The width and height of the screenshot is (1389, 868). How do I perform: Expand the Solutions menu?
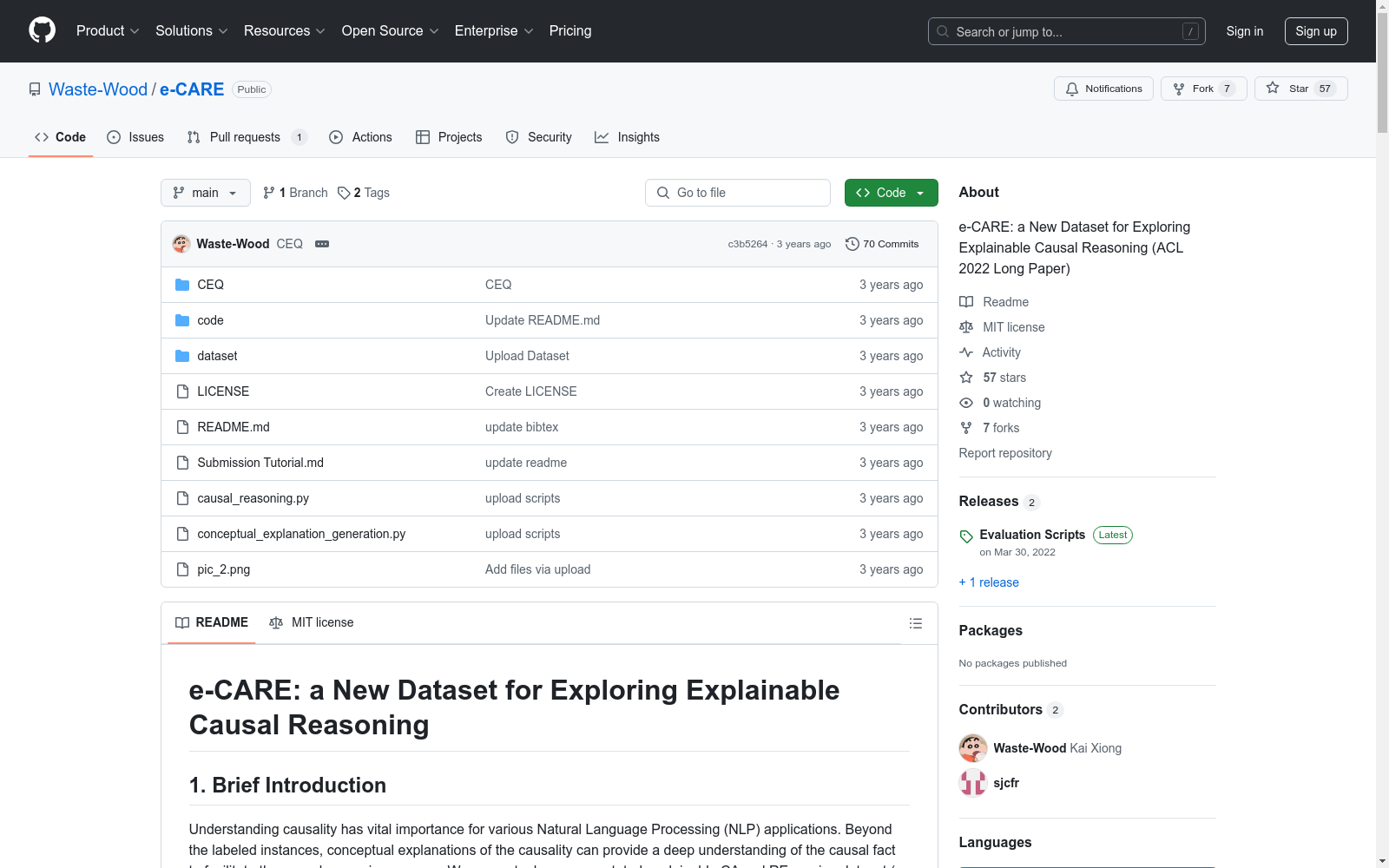[192, 31]
